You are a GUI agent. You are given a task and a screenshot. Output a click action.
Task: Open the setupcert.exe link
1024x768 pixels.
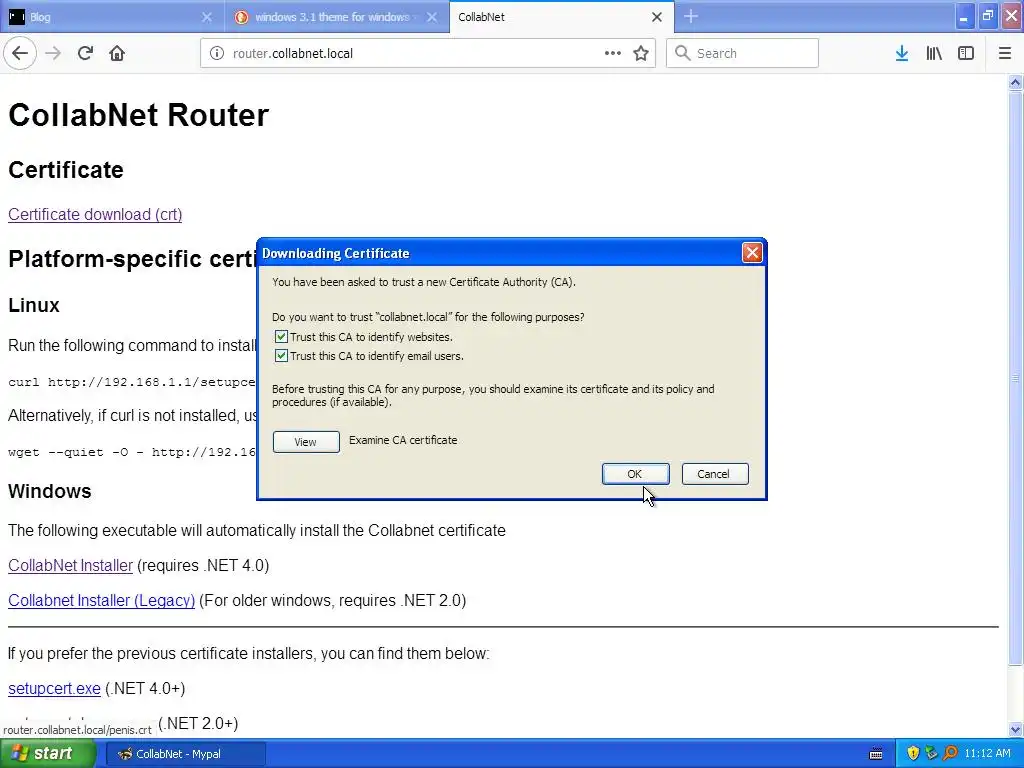(x=54, y=688)
